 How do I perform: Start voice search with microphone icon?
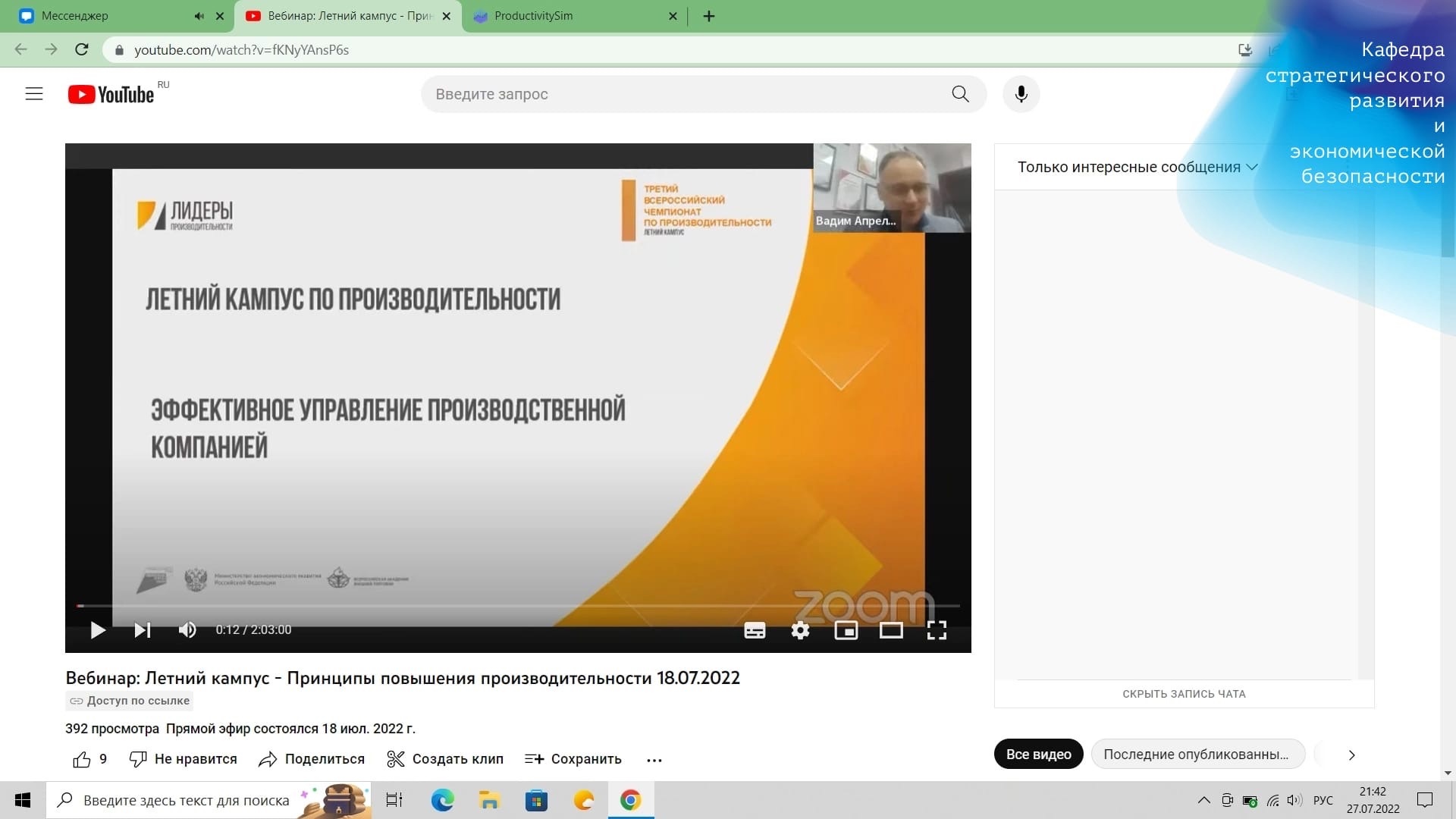(1021, 94)
